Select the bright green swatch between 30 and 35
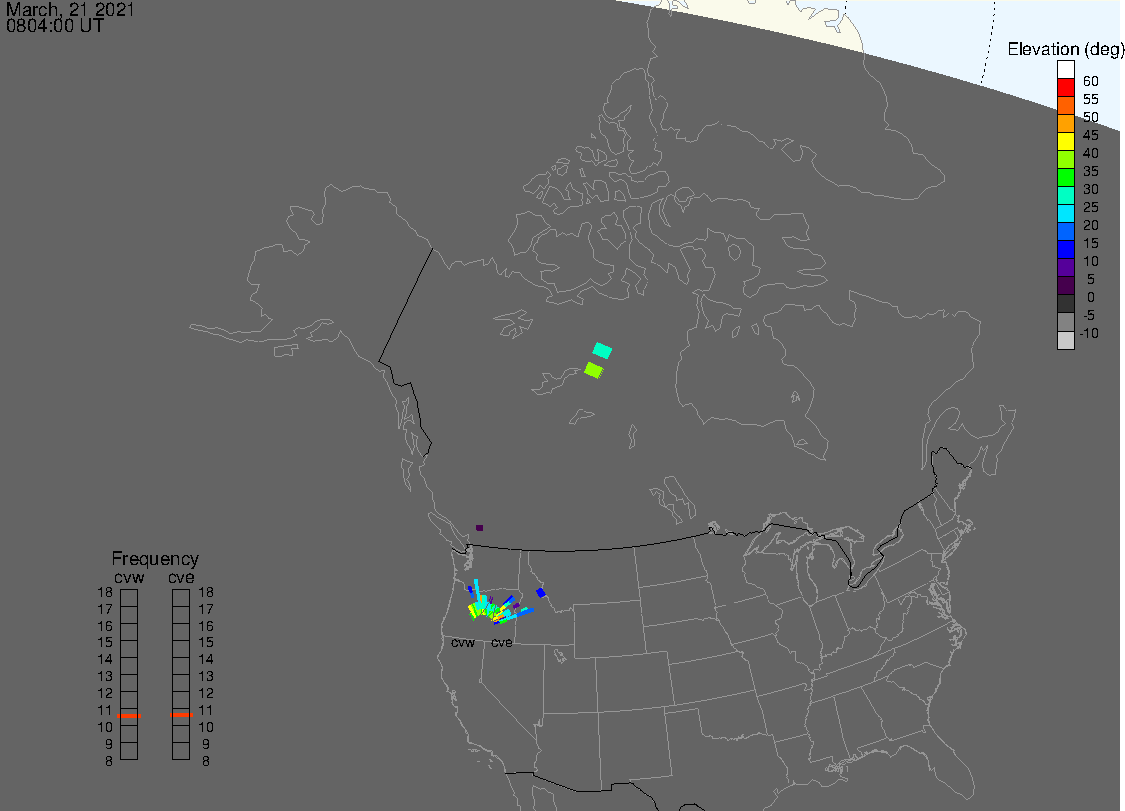Viewport: 1125px width, 811px height. (x=1065, y=177)
